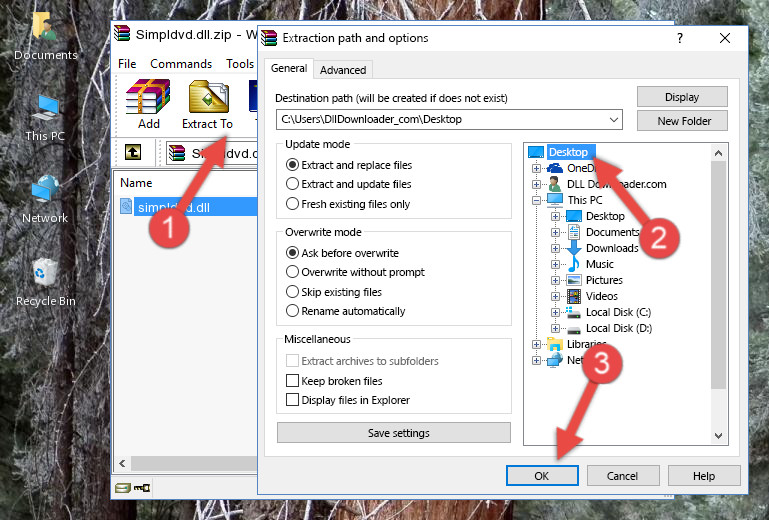The height and width of the screenshot is (520, 769).
Task: Expand the Documents tree node
Action: [555, 233]
